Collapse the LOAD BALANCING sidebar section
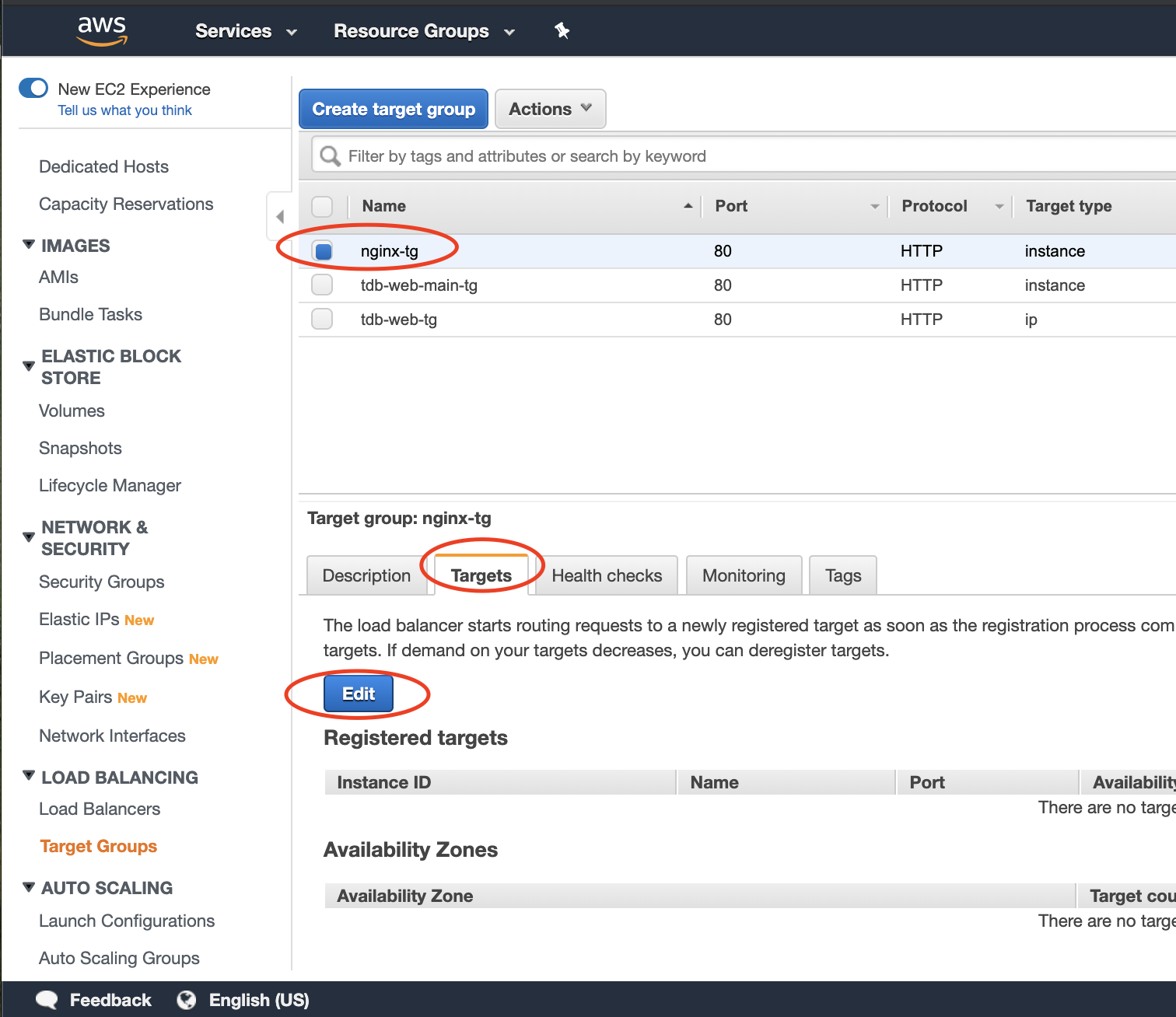The height and width of the screenshot is (1017, 1176). tap(29, 776)
